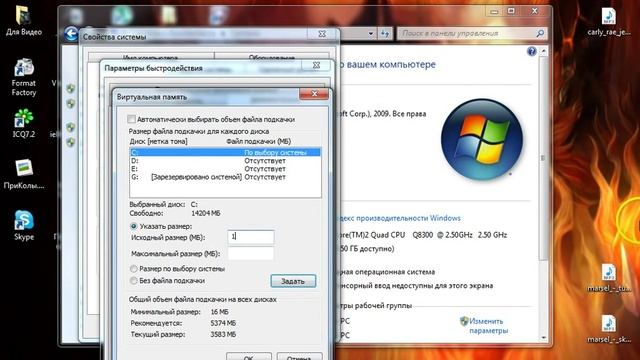Click Изменить параметры link
Viewport: 640px width, 360px height.
(488, 326)
